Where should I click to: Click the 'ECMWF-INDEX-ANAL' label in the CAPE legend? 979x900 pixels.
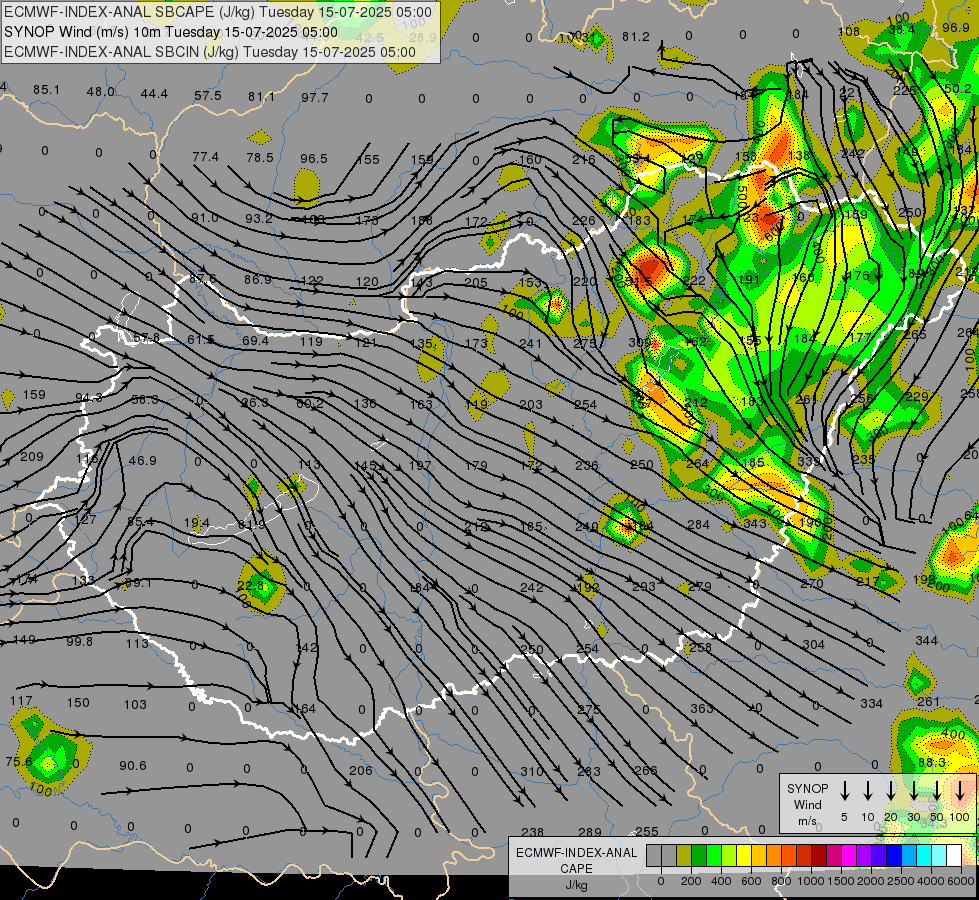(576, 853)
